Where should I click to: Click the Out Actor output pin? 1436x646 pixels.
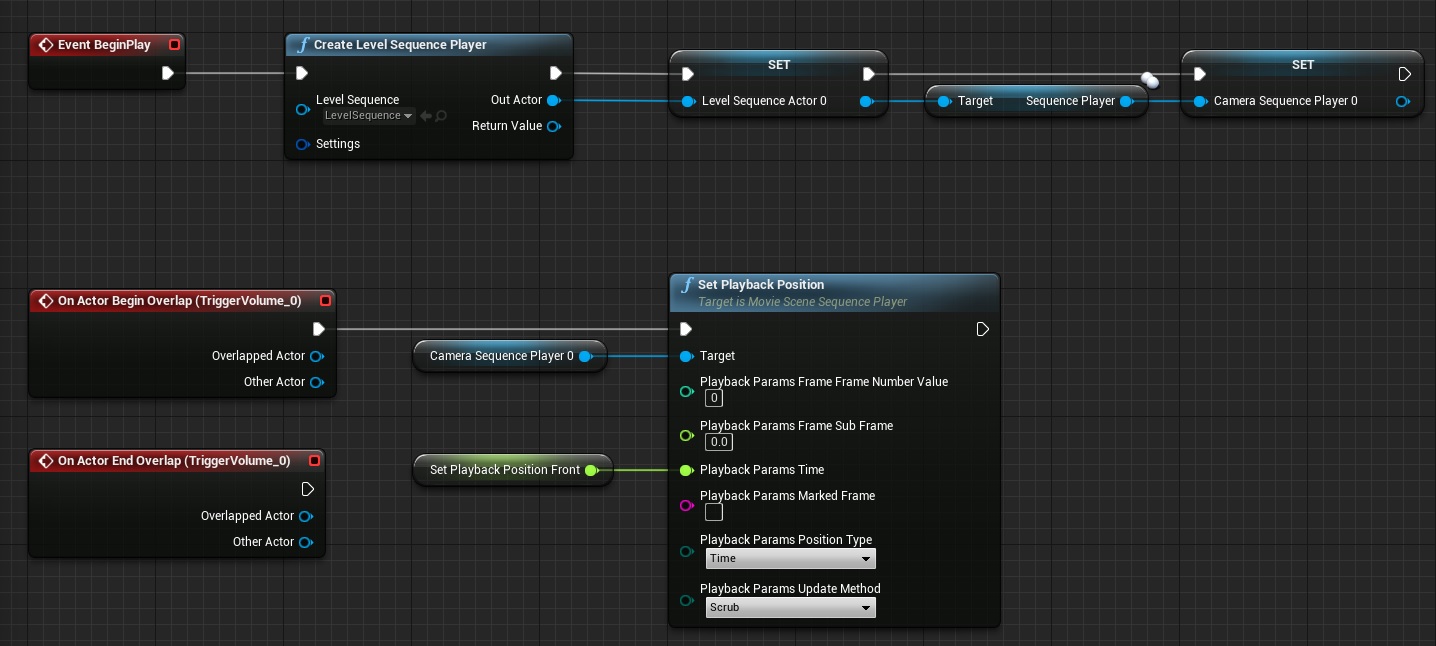click(x=554, y=100)
